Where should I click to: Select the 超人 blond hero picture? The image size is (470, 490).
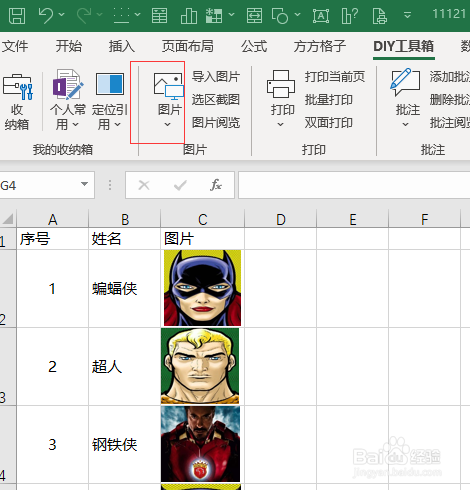(200, 366)
